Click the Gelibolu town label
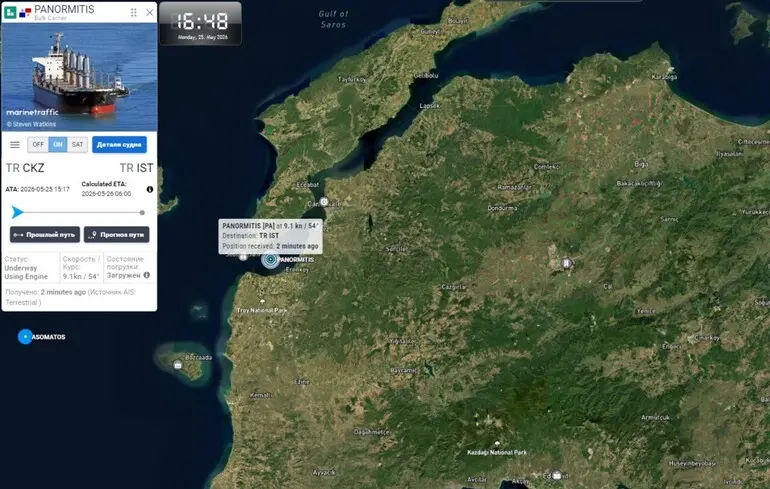The width and height of the screenshot is (770, 489). tap(426, 76)
